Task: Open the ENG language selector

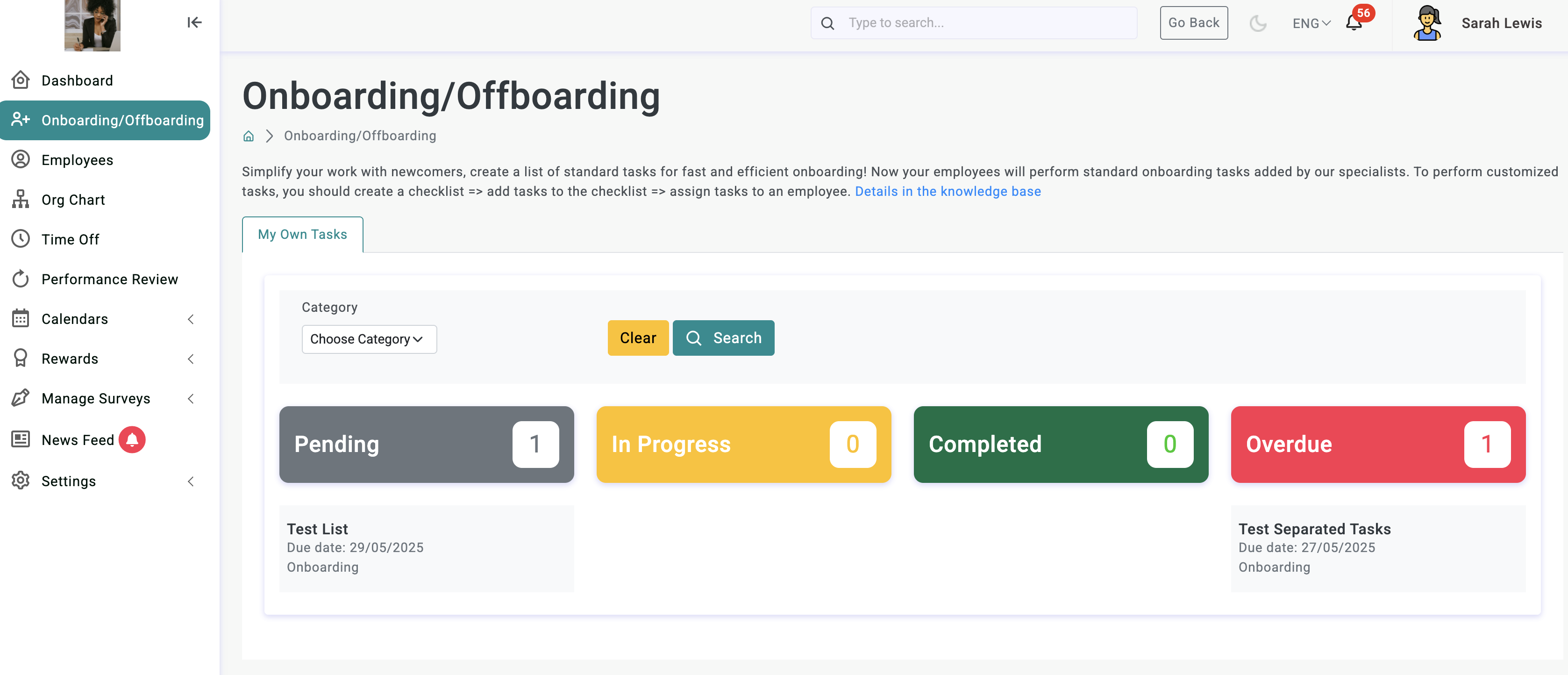Action: (1311, 23)
